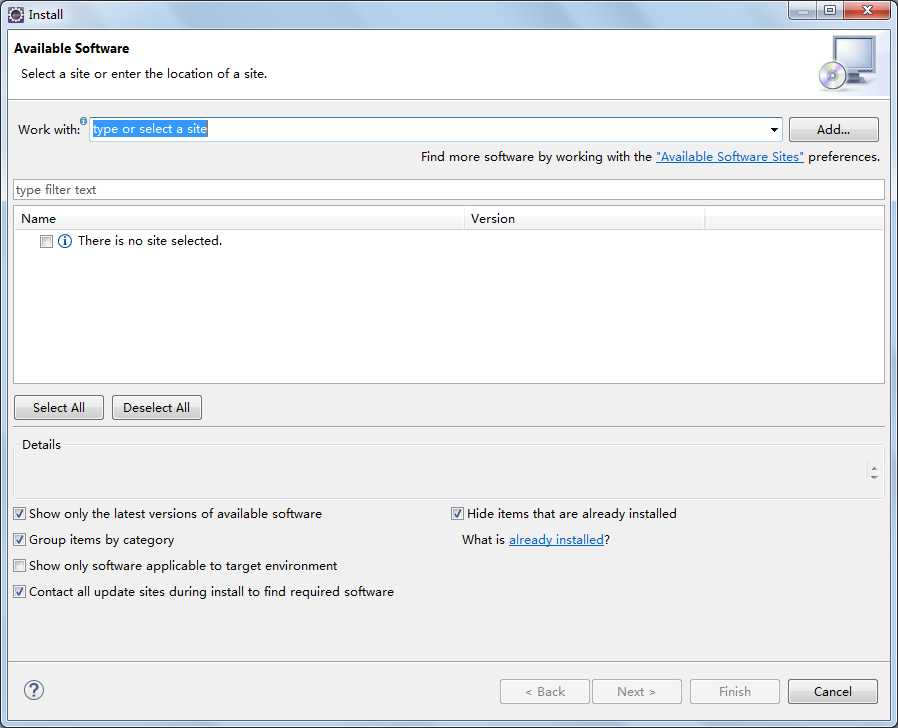
Task: Close the Install dialog with X button
Action: 867,10
